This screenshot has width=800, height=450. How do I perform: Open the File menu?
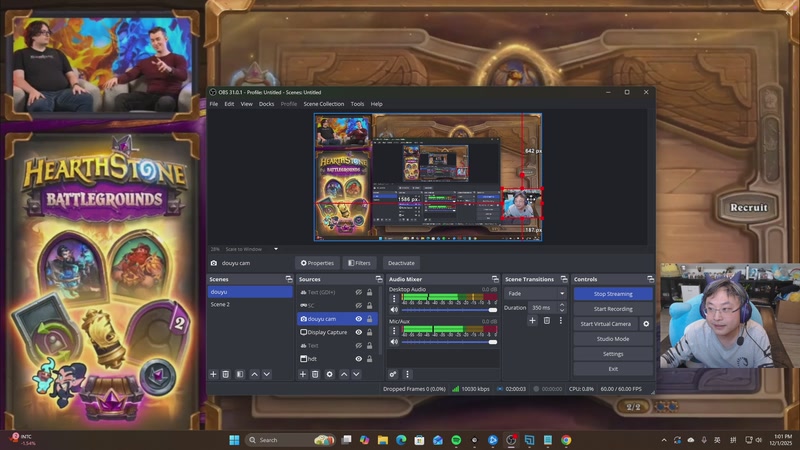click(x=214, y=104)
